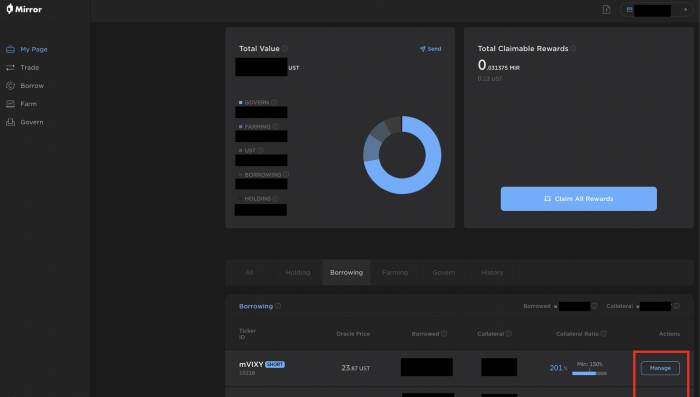Click the info icon beside FARMING
This screenshot has width=700, height=397.
(275, 126)
